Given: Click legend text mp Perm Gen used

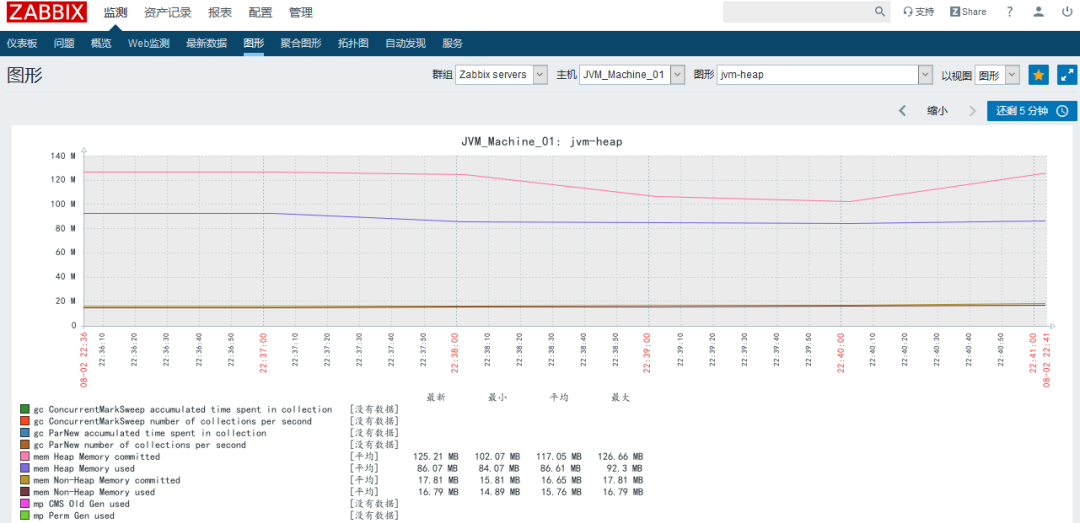Looking at the screenshot, I should click(x=74, y=515).
